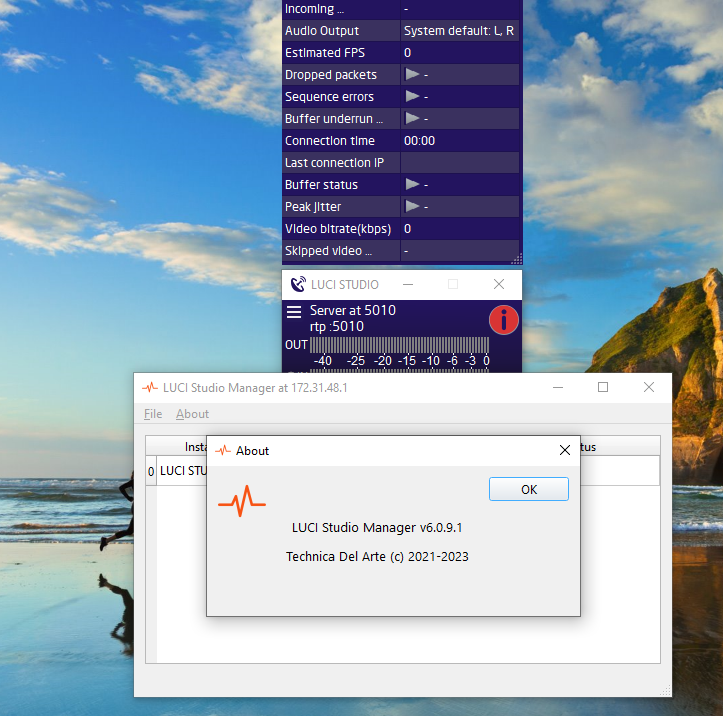The image size is (723, 716).
Task: Click the red info icon in LUCI STUDIO
Action: (504, 320)
